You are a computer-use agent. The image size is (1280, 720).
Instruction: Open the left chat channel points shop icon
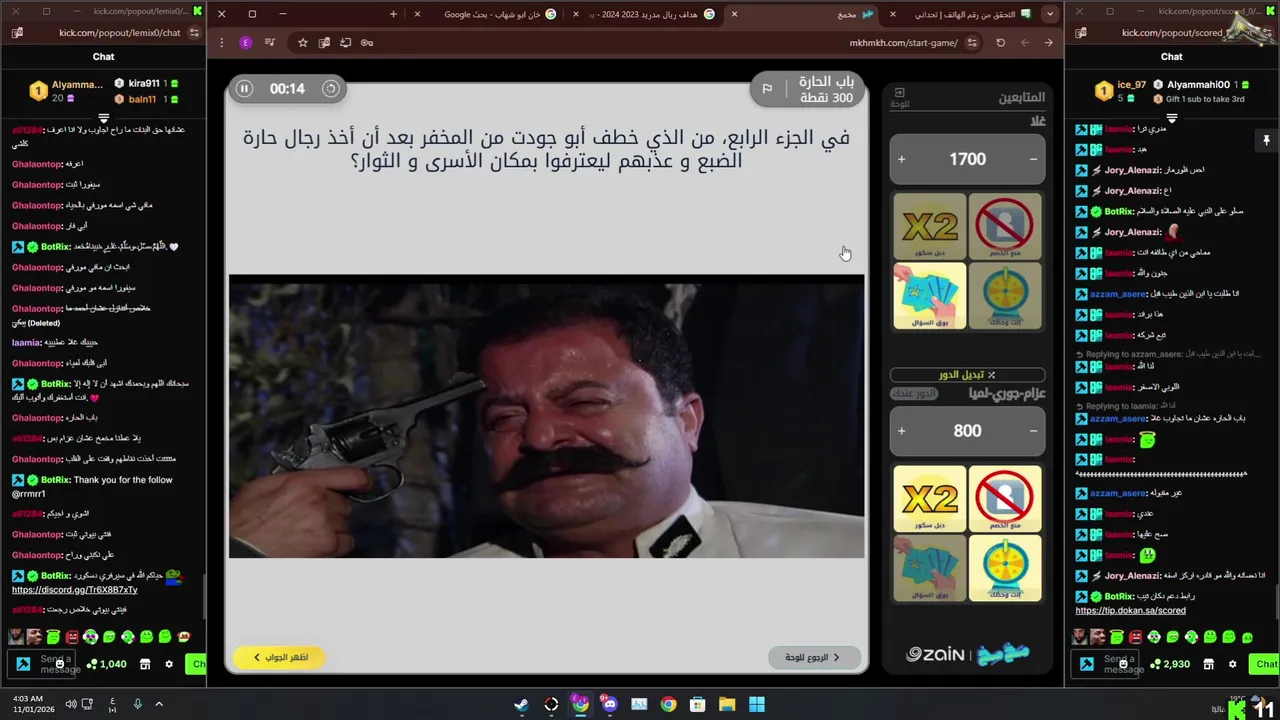tap(144, 664)
